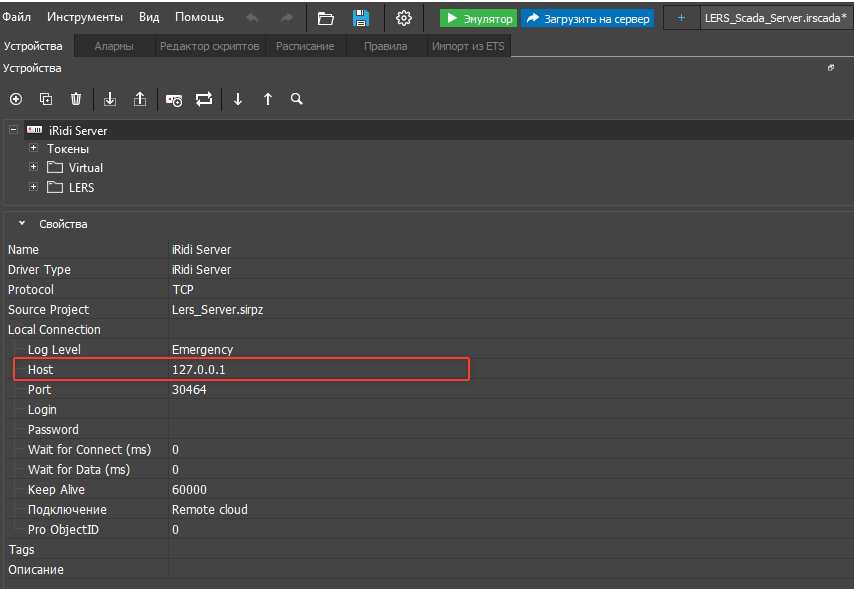The height and width of the screenshot is (589, 854).
Task: Switch to the Редактор скриптов tab
Action: [x=210, y=46]
